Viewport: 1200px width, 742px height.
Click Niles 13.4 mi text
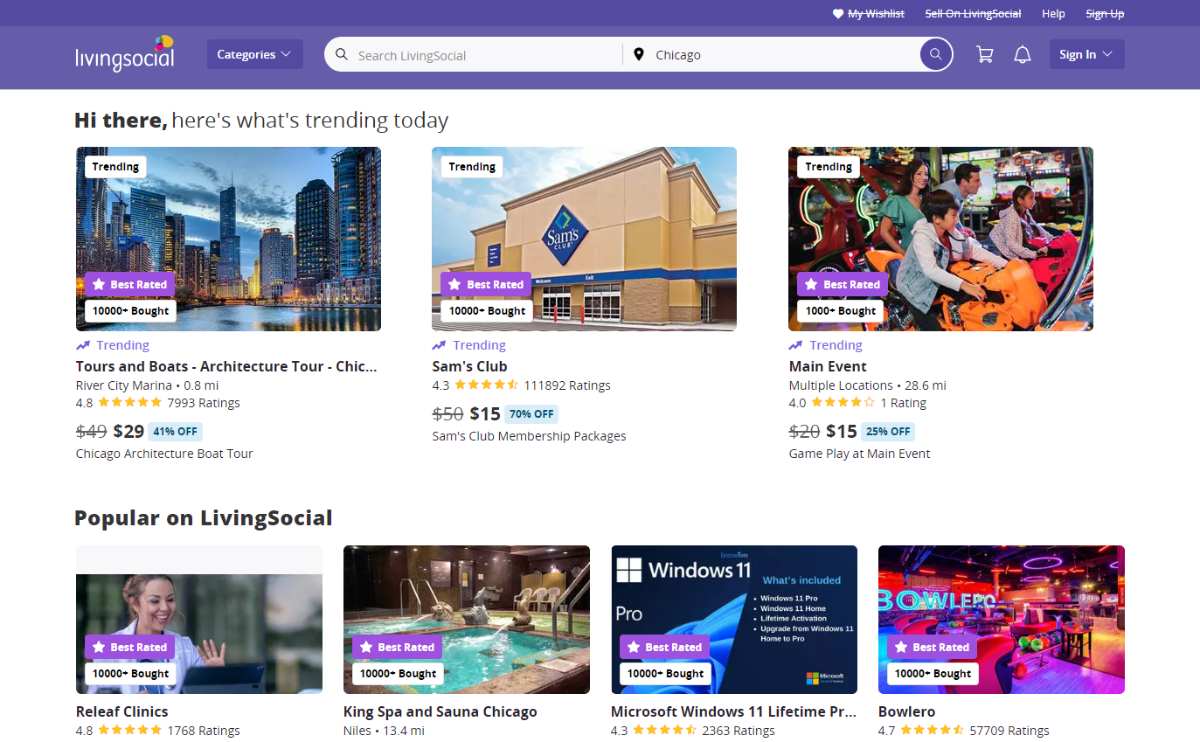coord(384,731)
